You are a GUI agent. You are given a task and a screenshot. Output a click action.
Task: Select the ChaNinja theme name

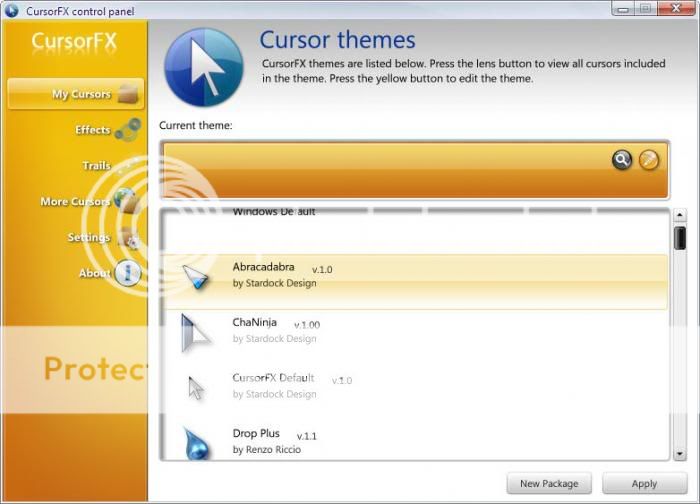255,323
